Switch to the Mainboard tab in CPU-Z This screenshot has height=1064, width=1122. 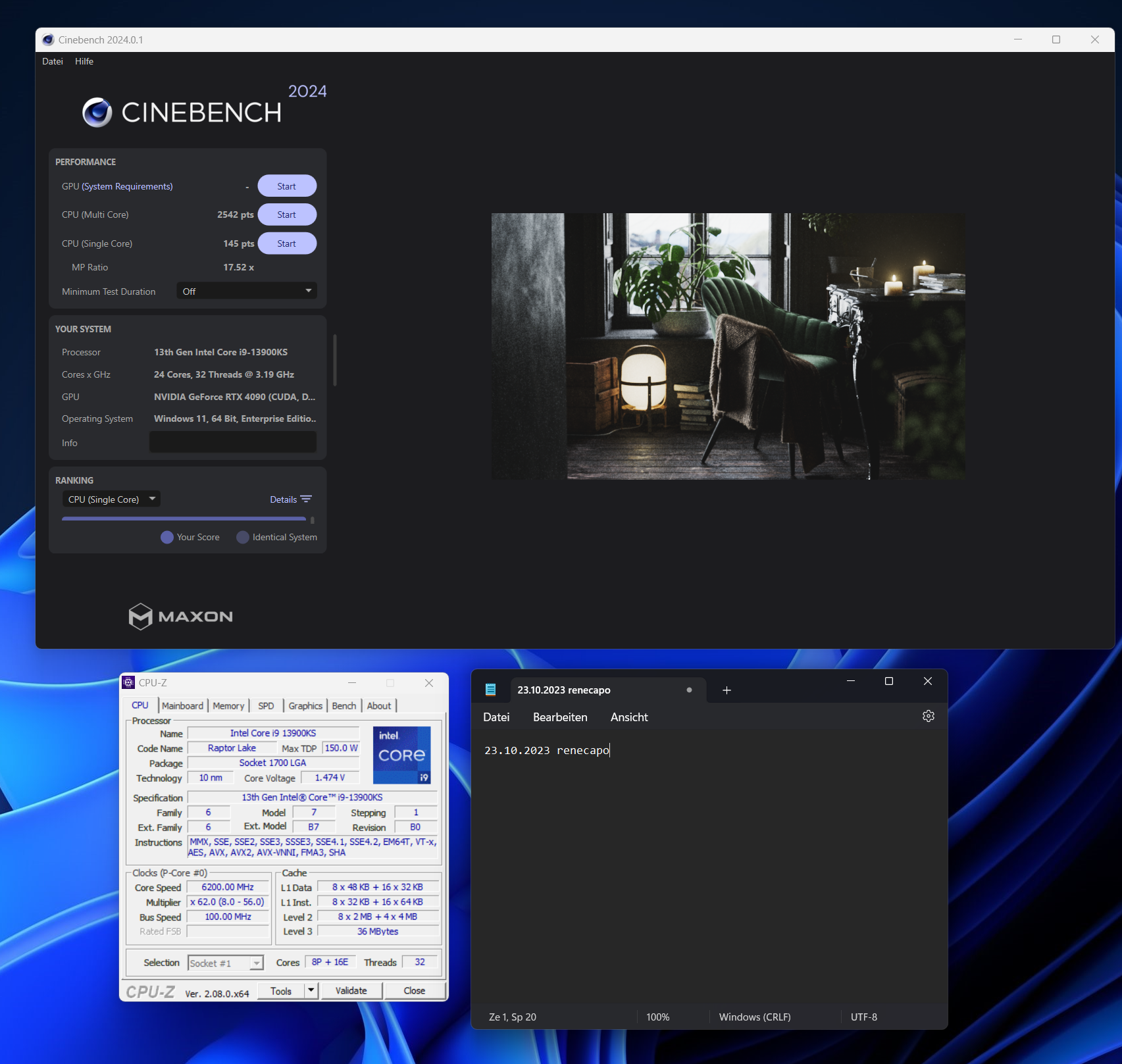pos(182,706)
